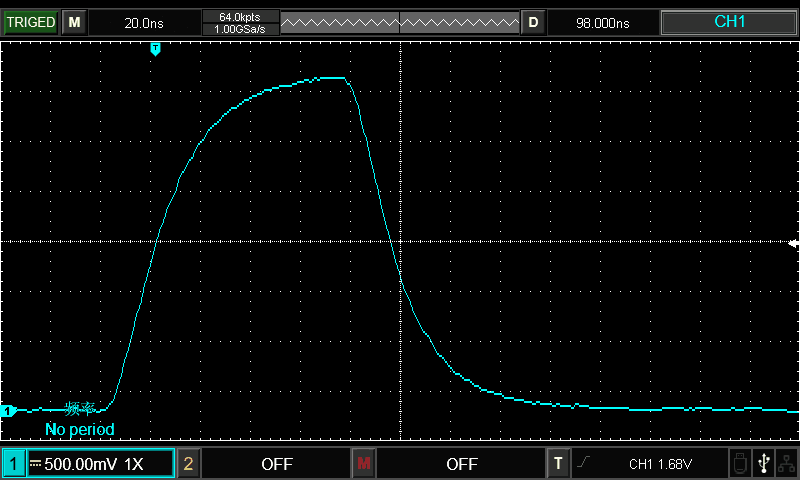Viewport: 800px width, 480px height.
Task: Click the No period frequency measurement
Action: tap(80, 429)
